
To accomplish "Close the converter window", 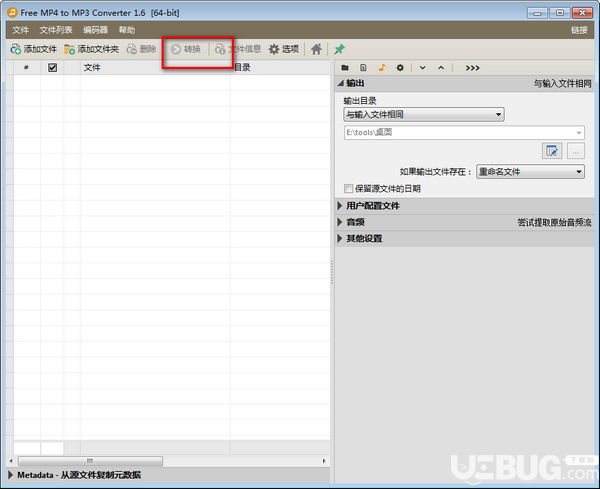I will pos(582,13).
